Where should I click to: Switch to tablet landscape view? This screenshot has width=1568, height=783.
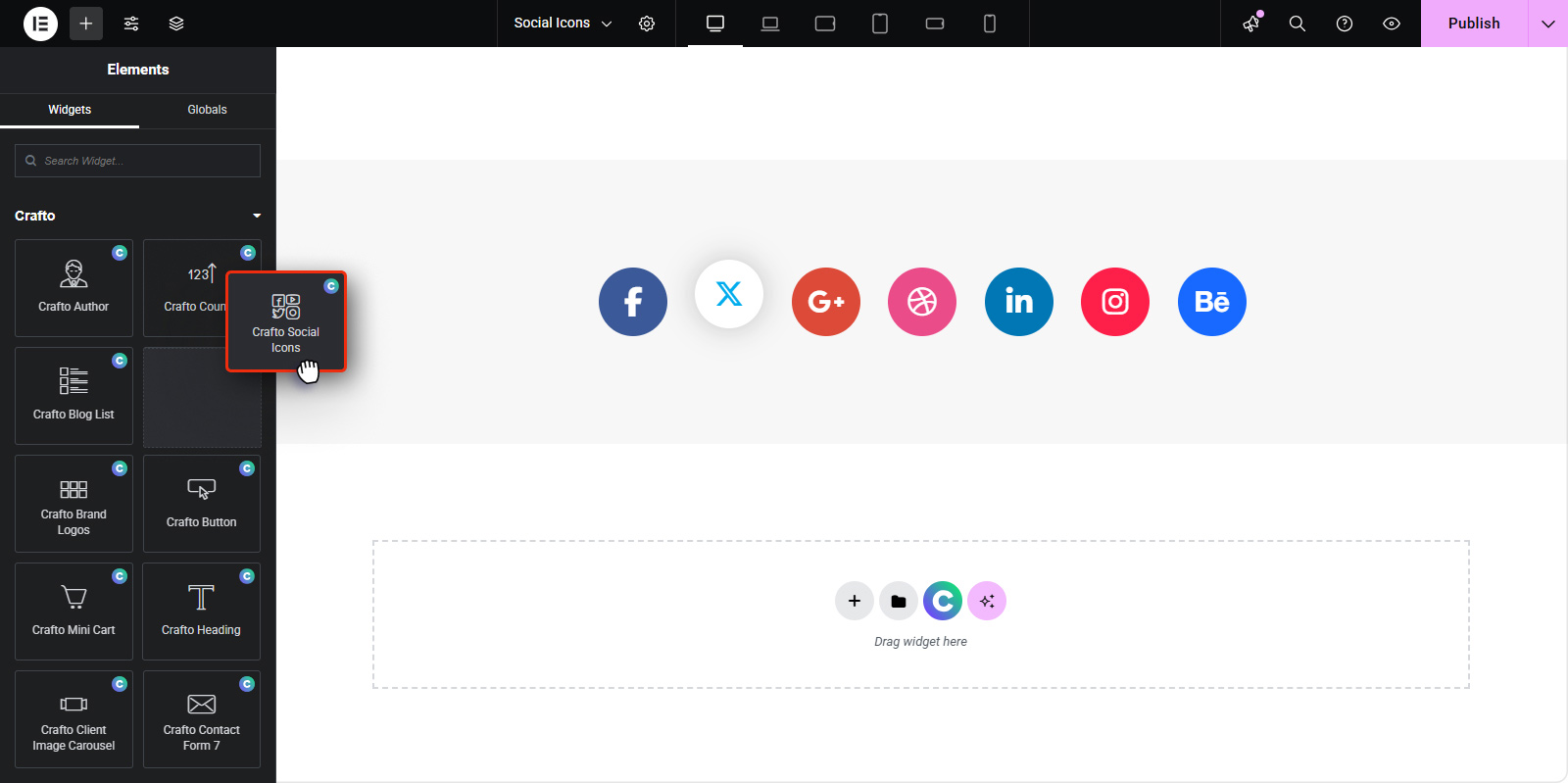pyautogui.click(x=825, y=24)
